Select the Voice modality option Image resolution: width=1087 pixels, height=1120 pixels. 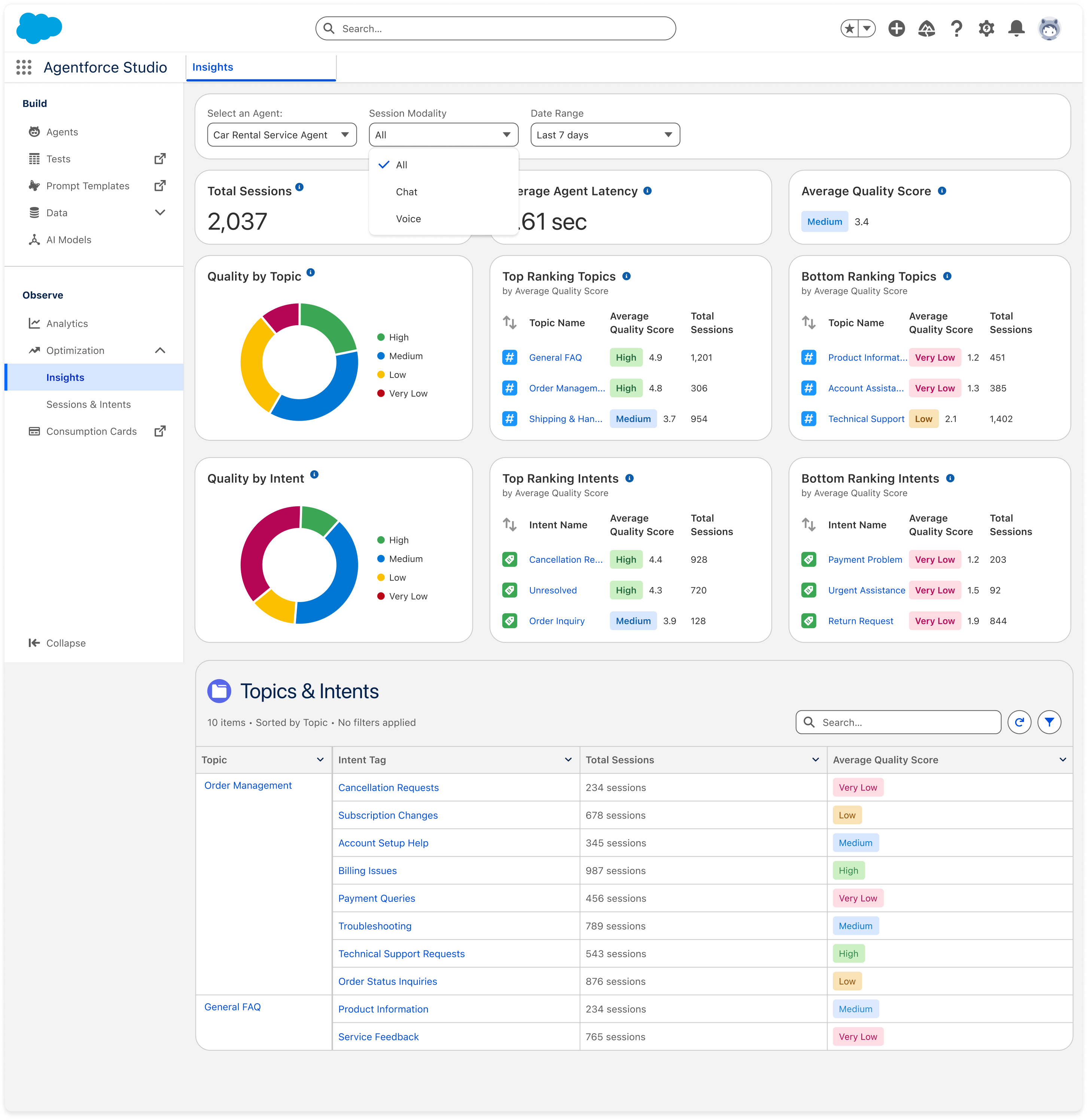[x=444, y=219]
